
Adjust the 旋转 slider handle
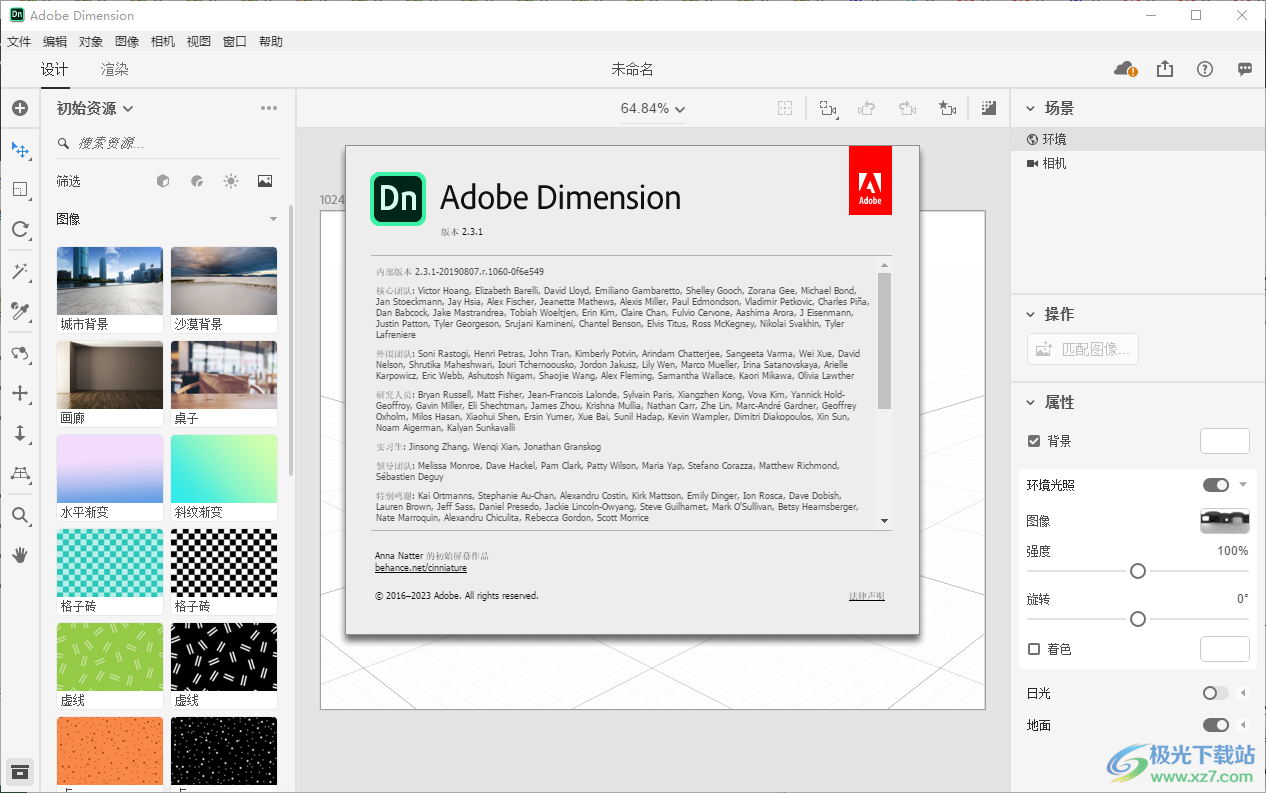point(1137,619)
